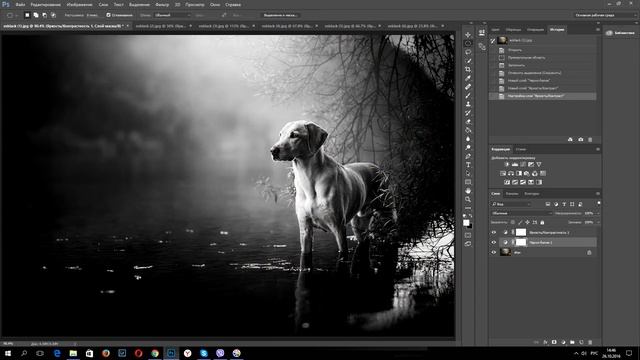
Task: Hide the Black & White 1 layer
Action: [493, 242]
